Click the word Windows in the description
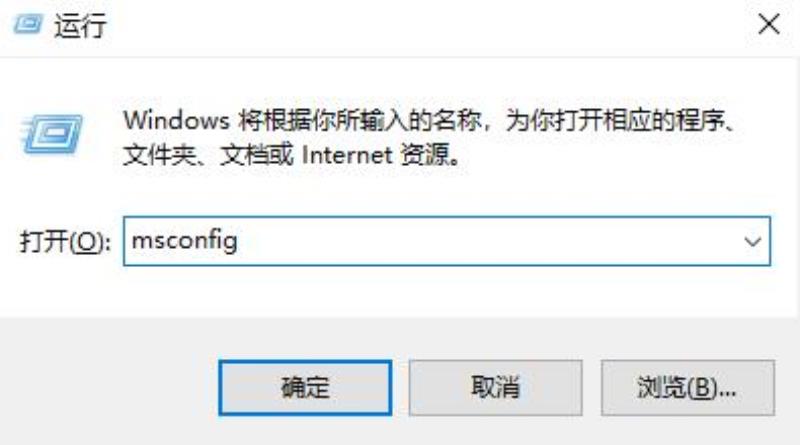 pos(177,120)
